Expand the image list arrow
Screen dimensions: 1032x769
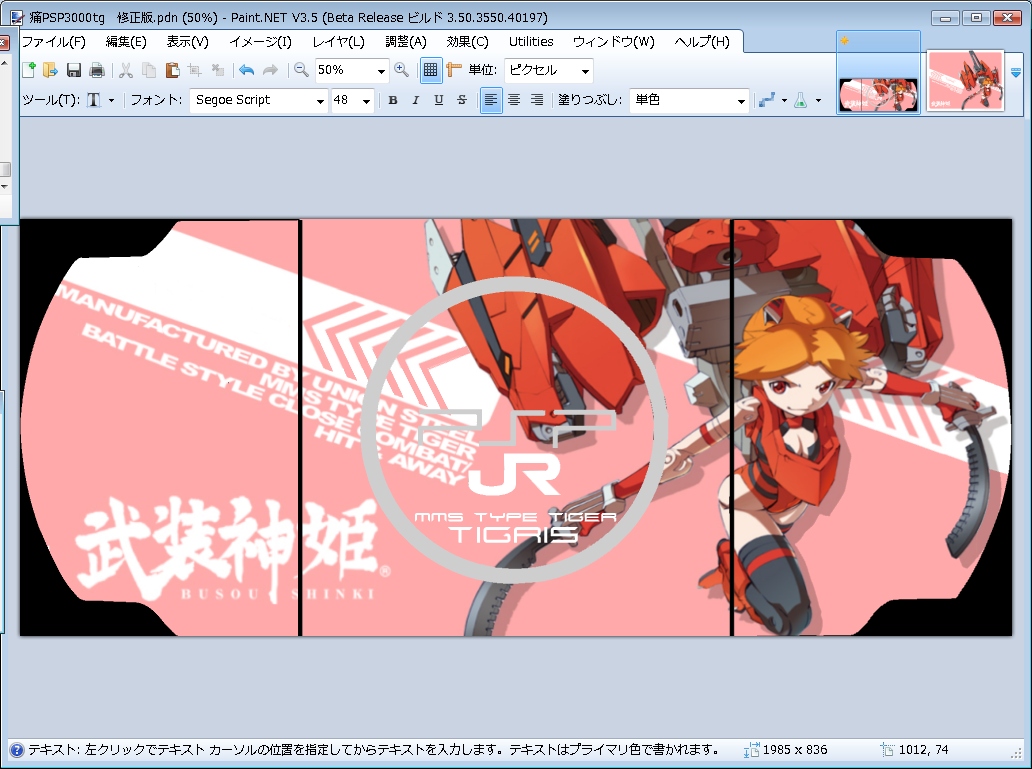click(1016, 72)
